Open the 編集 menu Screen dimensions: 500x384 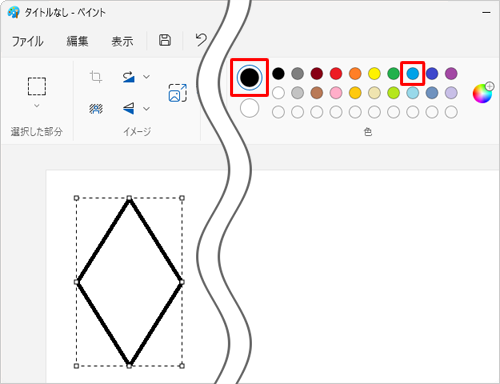tap(77, 41)
